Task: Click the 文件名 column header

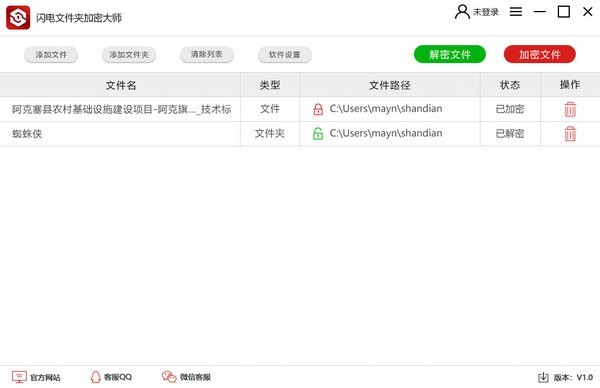Action: click(121, 85)
